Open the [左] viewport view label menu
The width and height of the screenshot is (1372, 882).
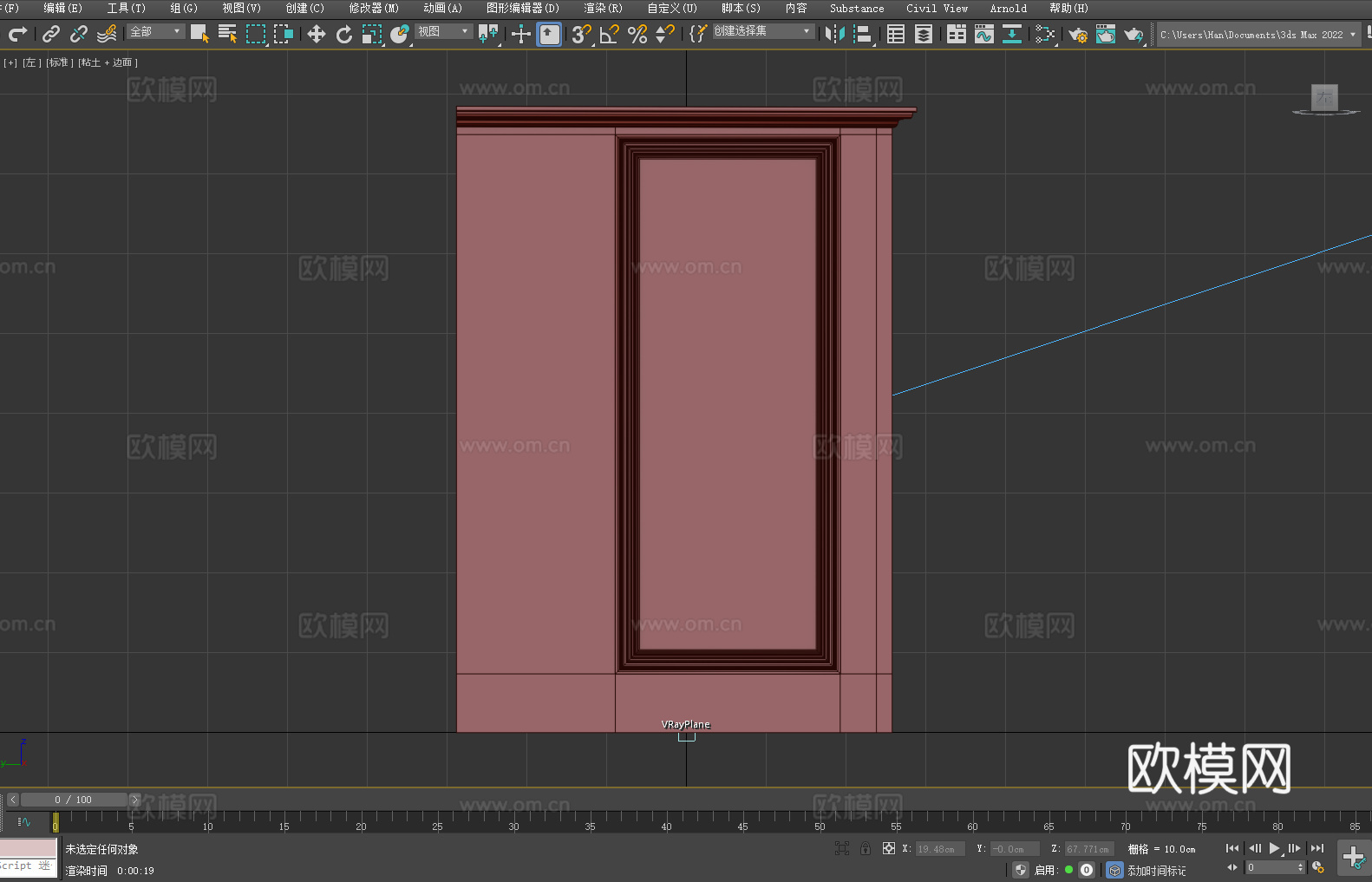(31, 62)
